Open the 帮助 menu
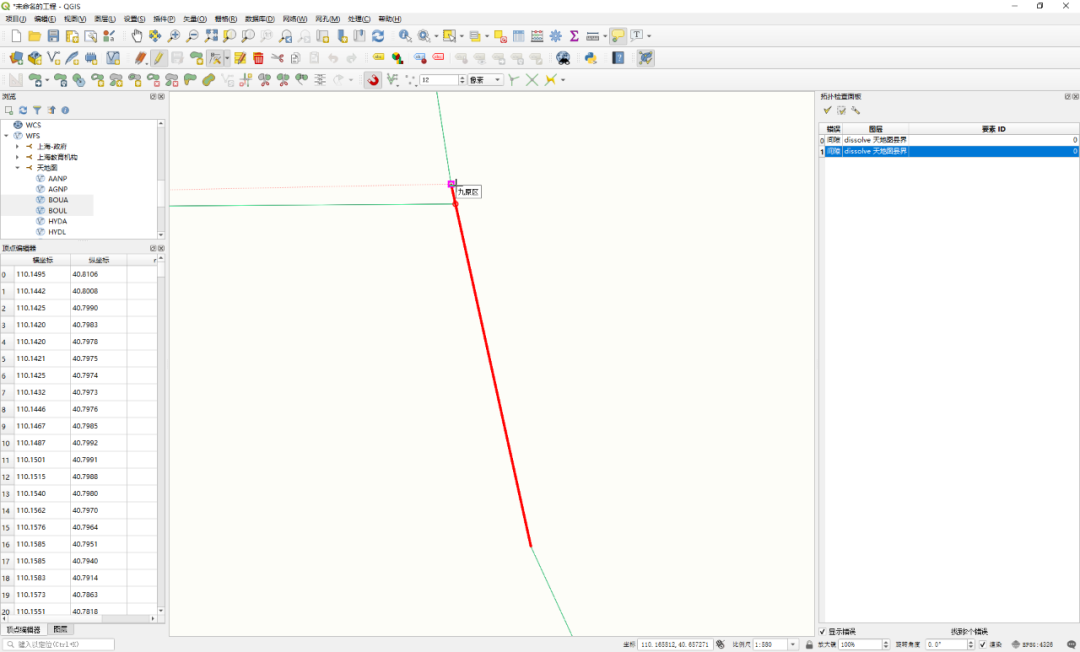 [390, 19]
